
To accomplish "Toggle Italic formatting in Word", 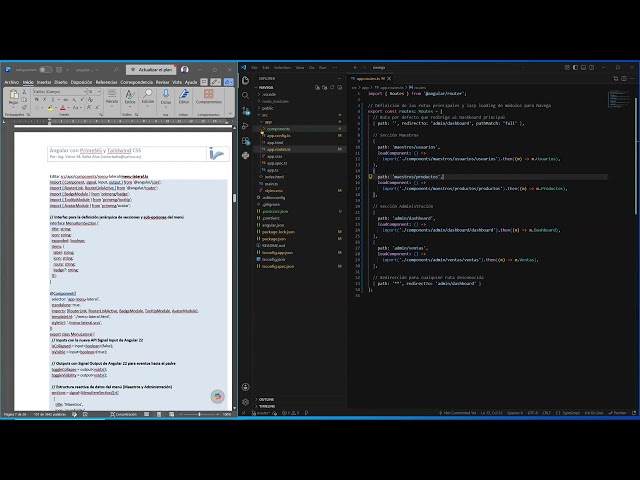I will click(x=44, y=100).
